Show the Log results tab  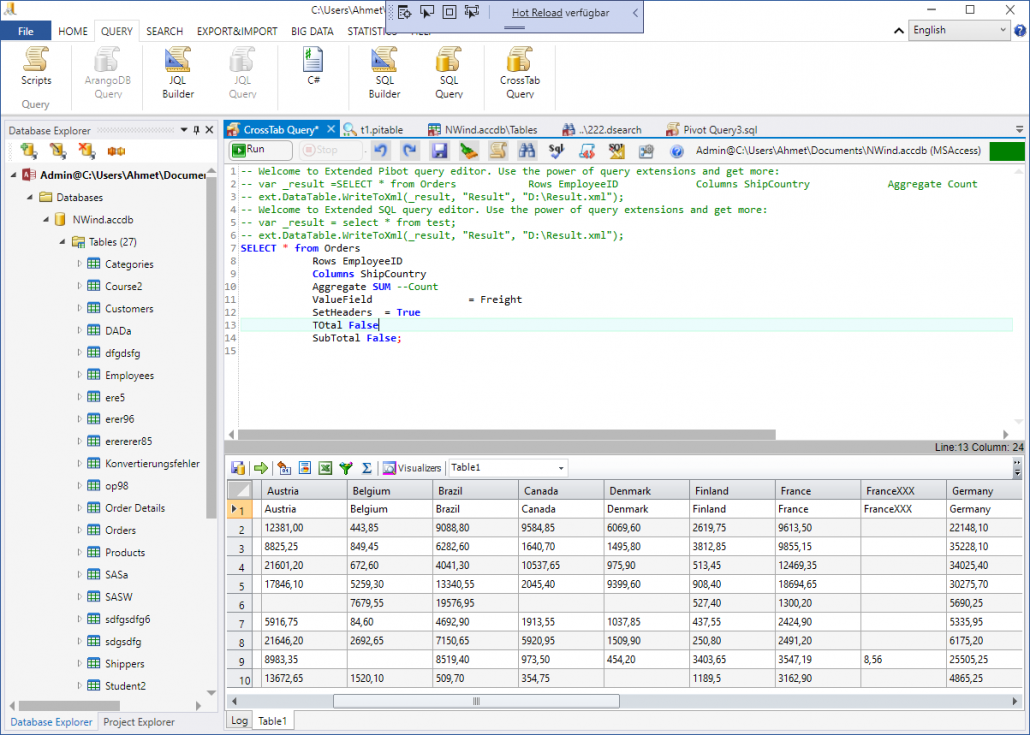point(239,721)
